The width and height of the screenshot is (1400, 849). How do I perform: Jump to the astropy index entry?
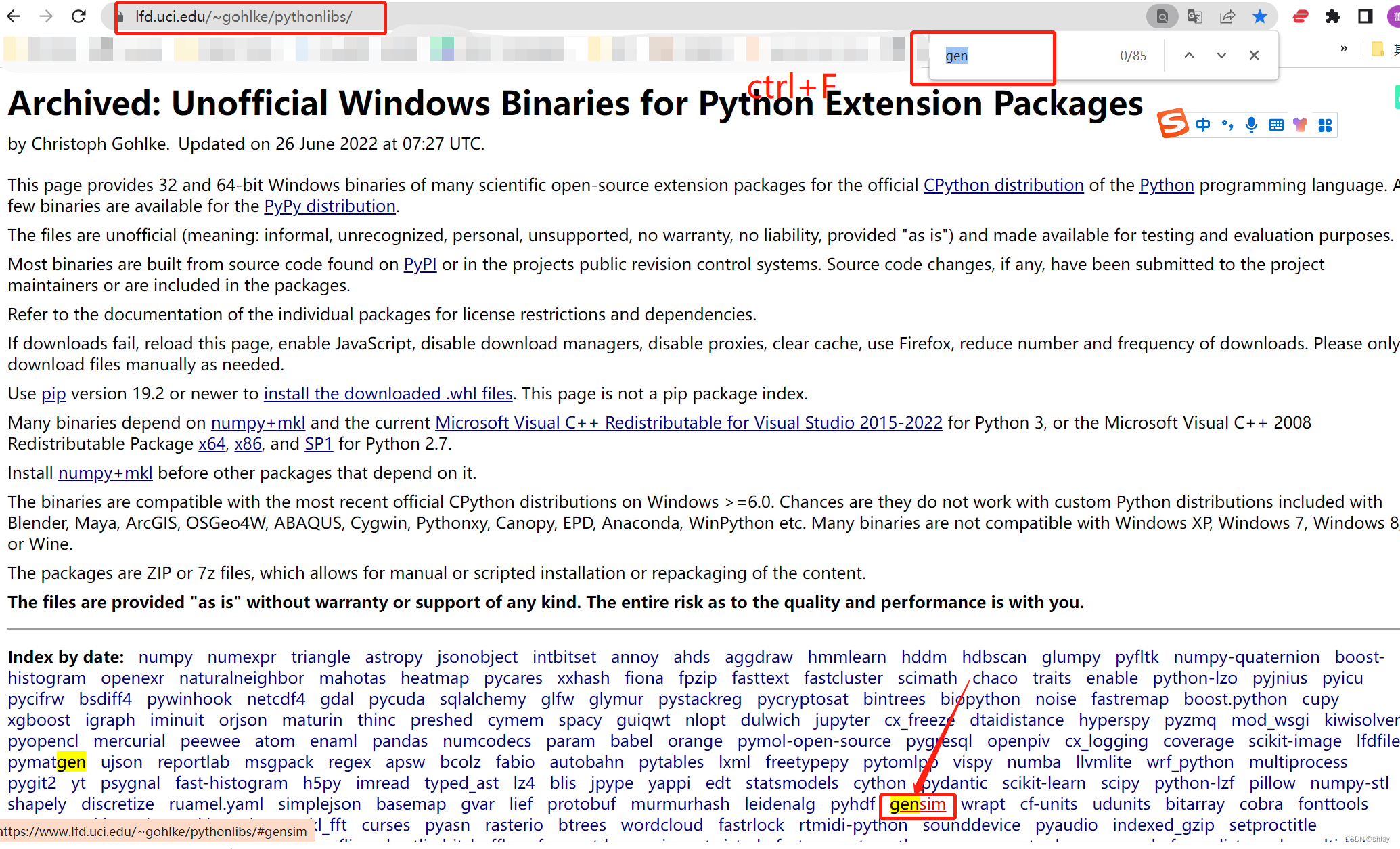pos(394,657)
